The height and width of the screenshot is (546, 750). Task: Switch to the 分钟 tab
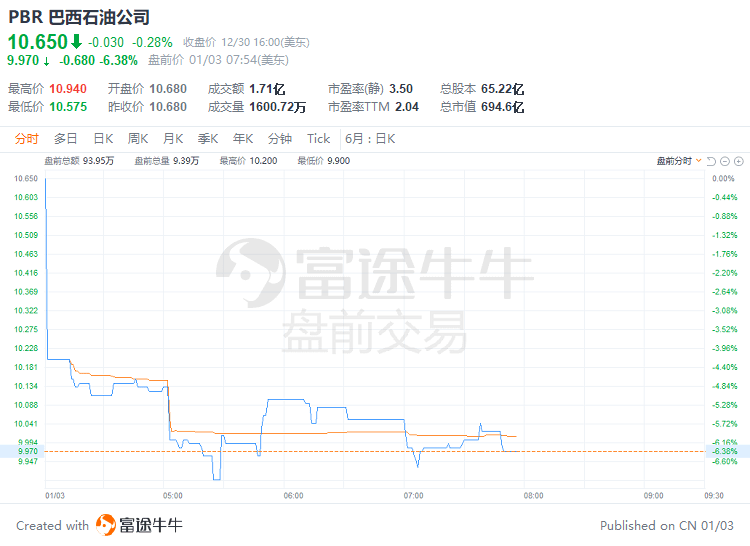click(280, 139)
